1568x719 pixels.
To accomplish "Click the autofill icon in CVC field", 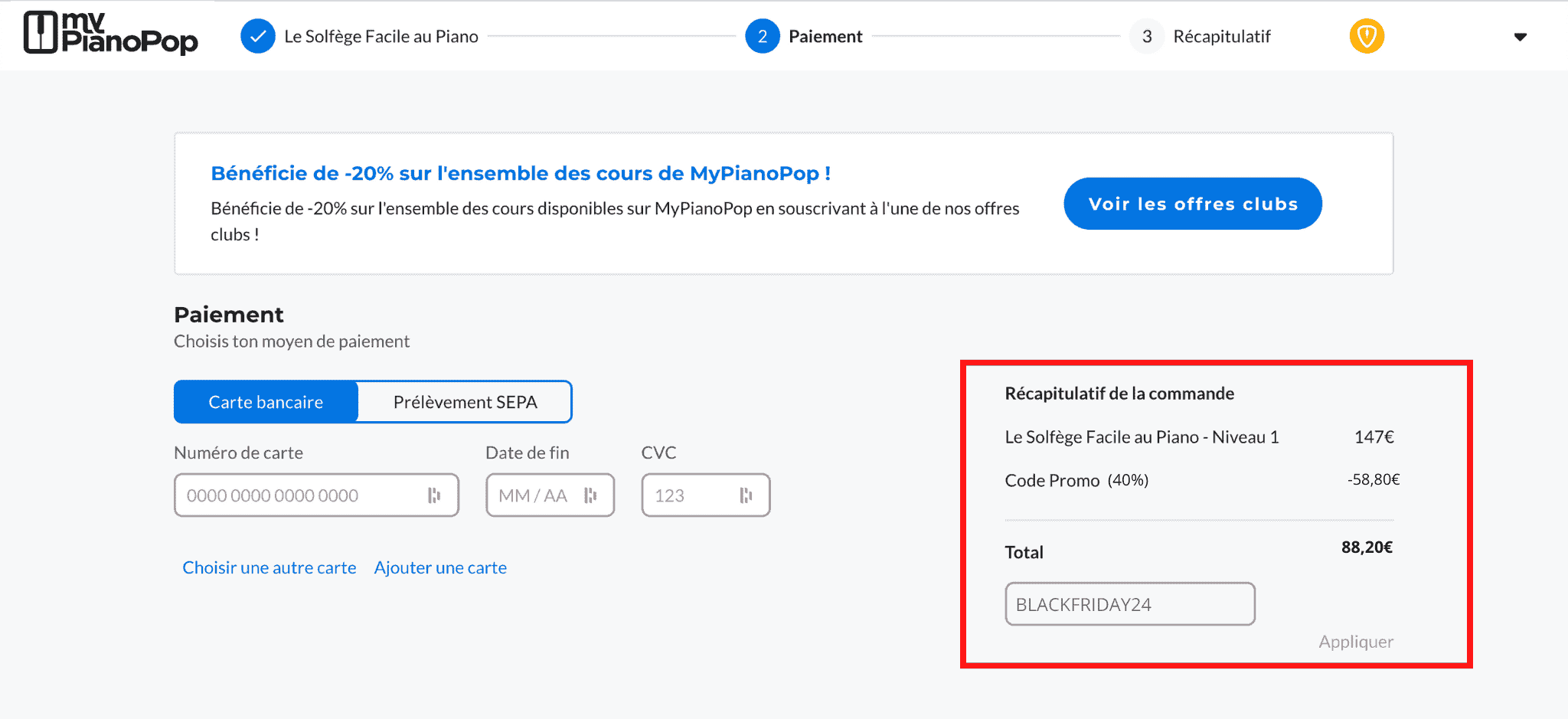I will [x=746, y=495].
